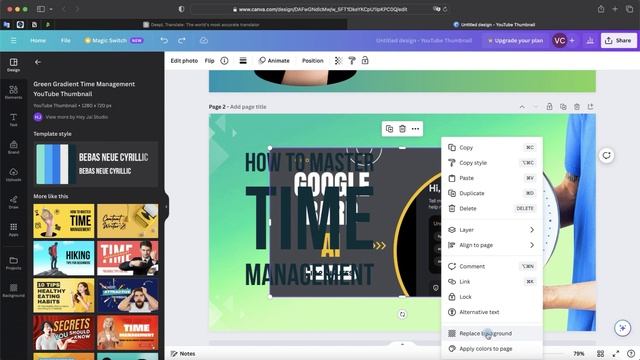Image resolution: width=640 pixels, height=360 pixels.
Task: Click Edit photo button
Action: 184,60
